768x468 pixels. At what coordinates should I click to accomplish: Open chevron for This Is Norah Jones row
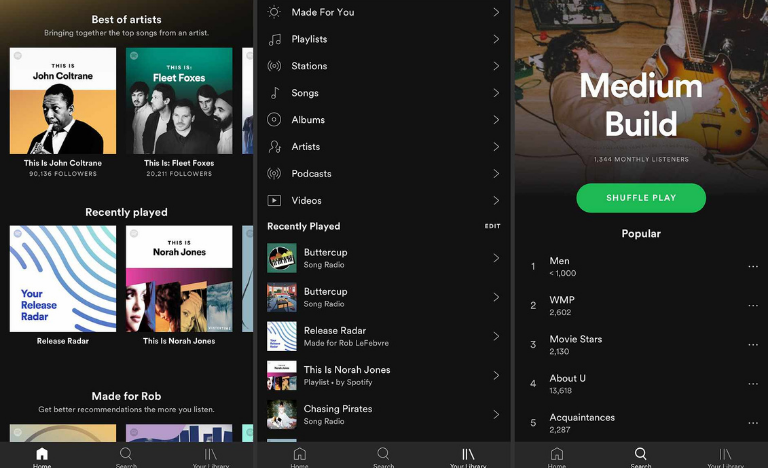point(496,375)
